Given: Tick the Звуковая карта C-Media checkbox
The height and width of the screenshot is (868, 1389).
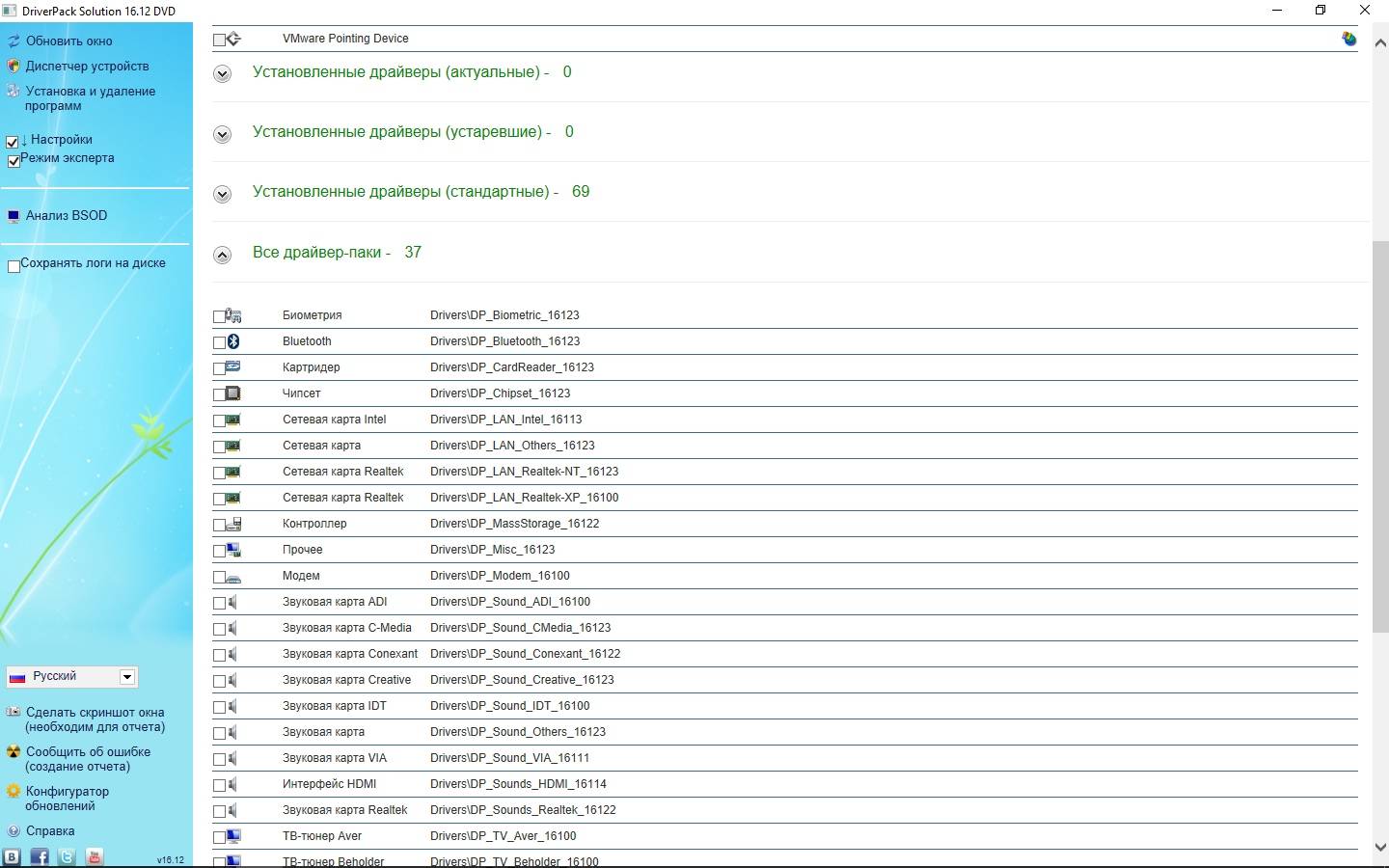Looking at the screenshot, I should [219, 629].
